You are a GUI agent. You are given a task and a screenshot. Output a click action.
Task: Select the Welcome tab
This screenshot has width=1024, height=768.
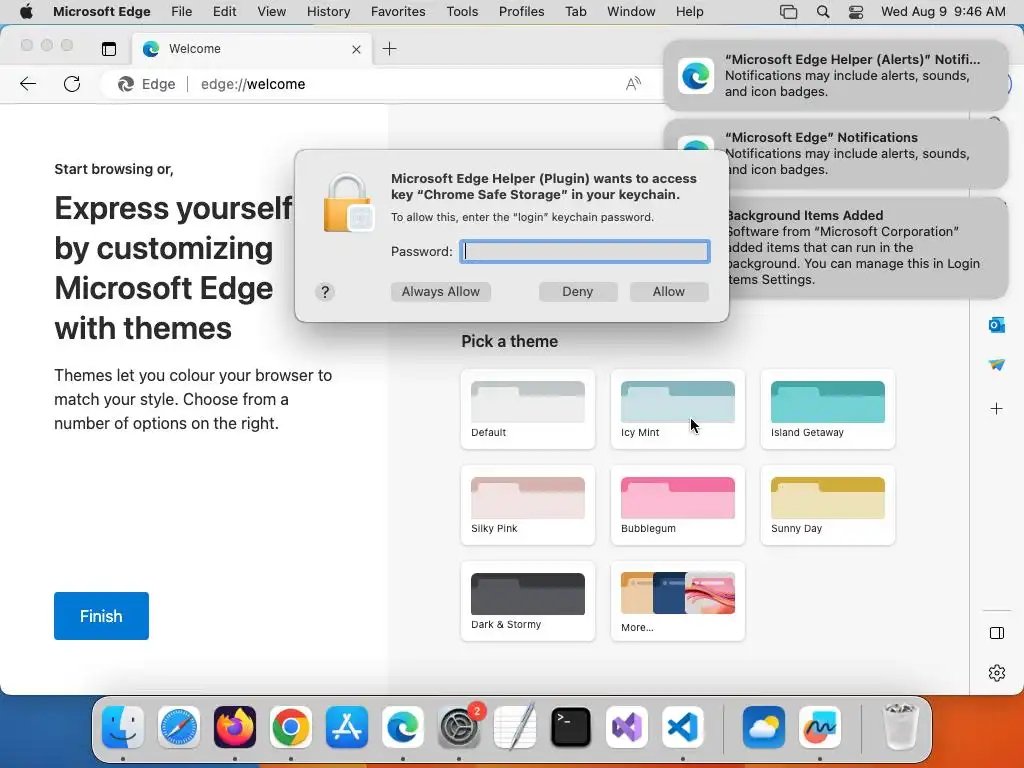click(252, 49)
